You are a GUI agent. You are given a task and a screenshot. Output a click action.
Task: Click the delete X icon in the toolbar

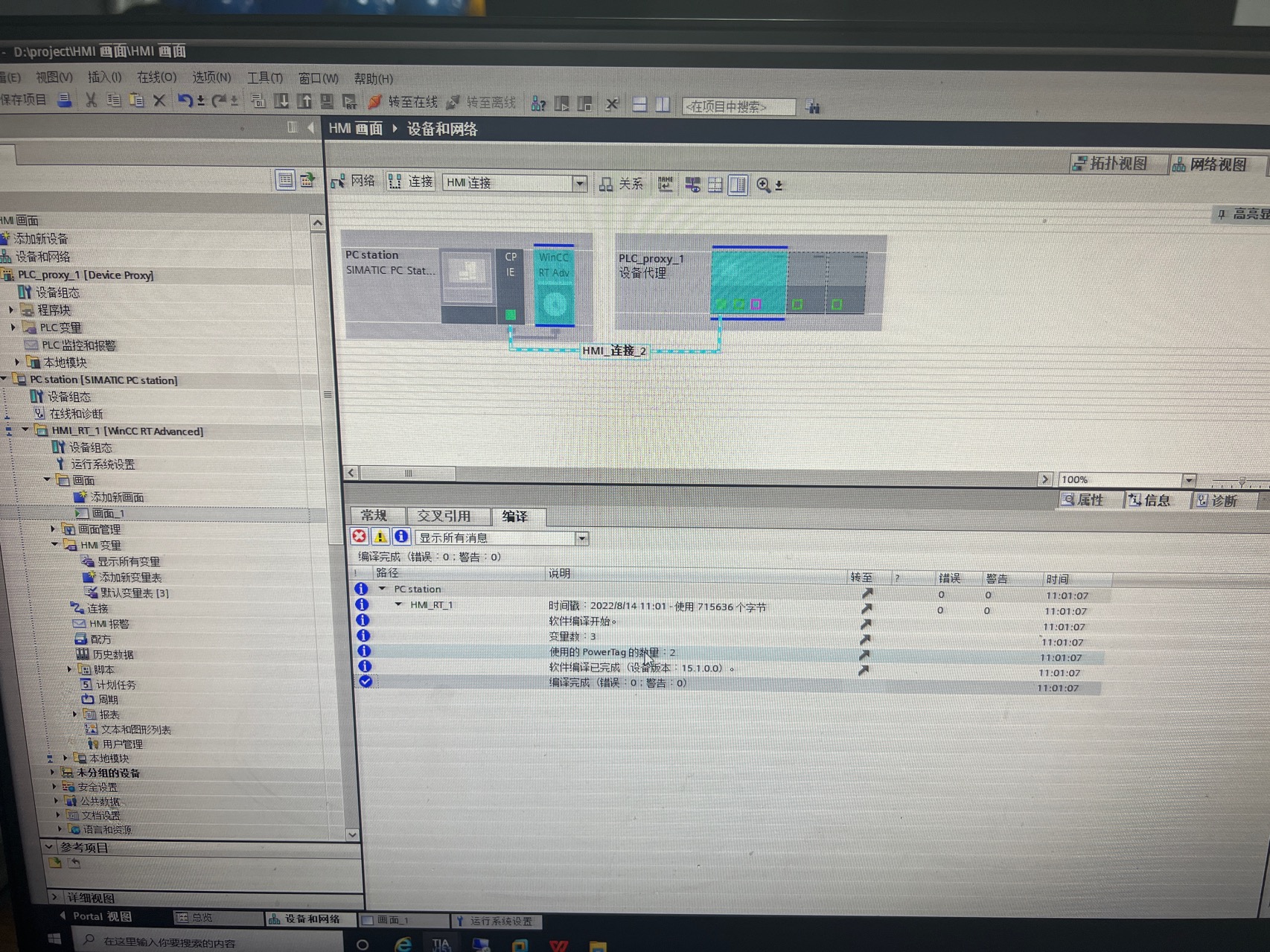[159, 100]
